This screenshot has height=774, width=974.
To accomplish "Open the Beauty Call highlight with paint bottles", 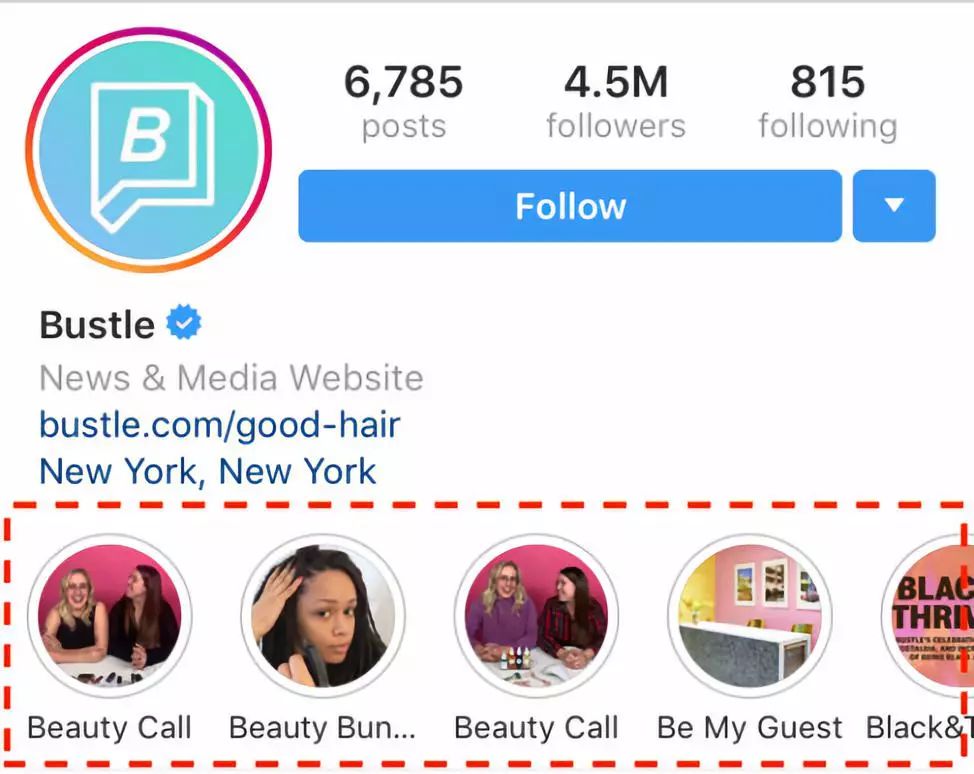I will [537, 615].
